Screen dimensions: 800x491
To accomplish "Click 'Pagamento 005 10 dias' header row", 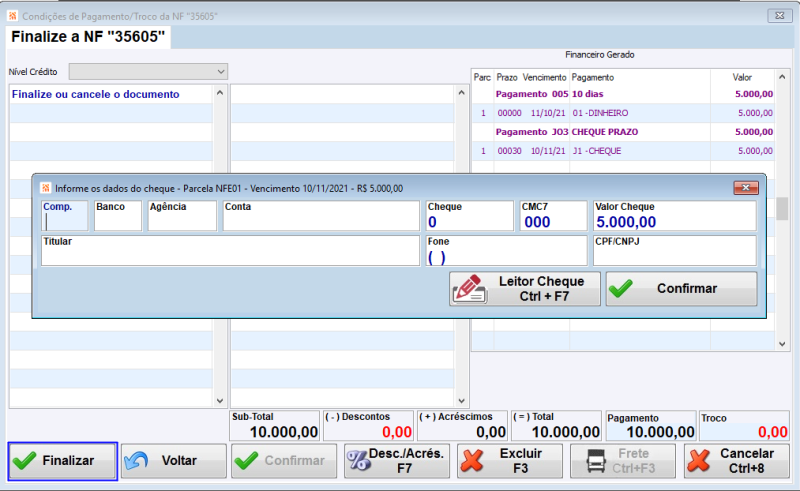I will tap(623, 94).
